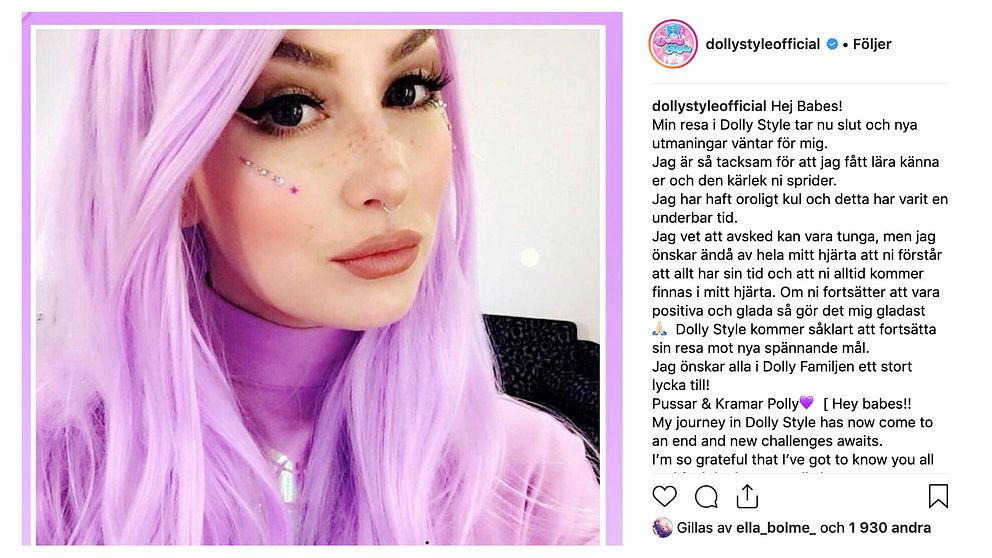Image resolution: width=992 pixels, height=558 pixels.
Task: Share the post using the share icon
Action: click(747, 497)
